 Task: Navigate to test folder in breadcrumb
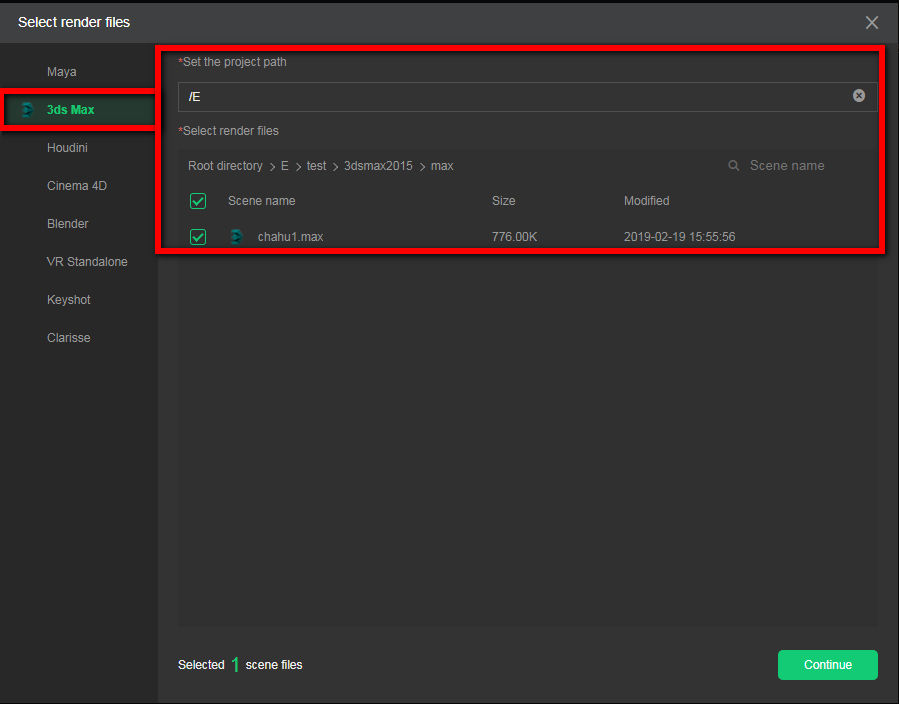[316, 166]
